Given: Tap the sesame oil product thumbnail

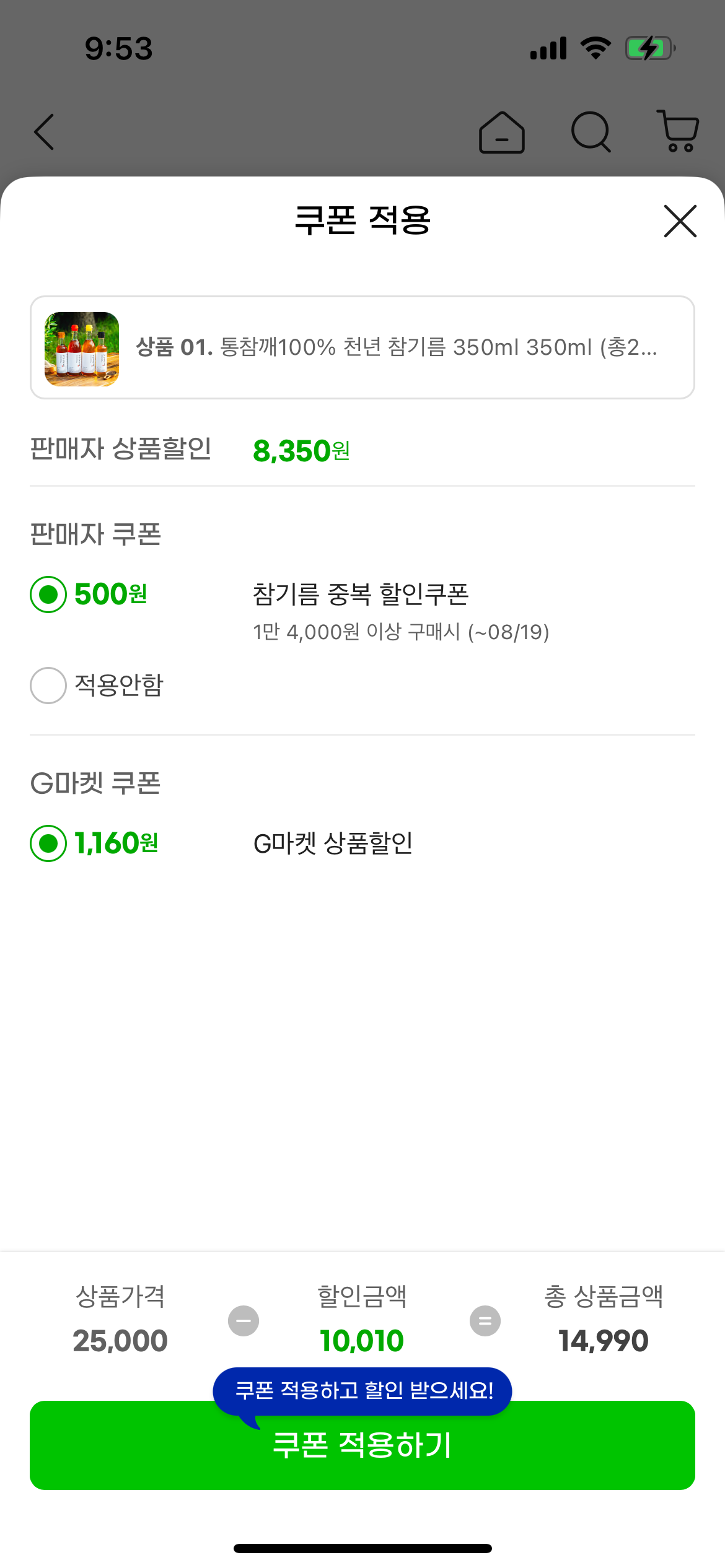Looking at the screenshot, I should [x=82, y=349].
